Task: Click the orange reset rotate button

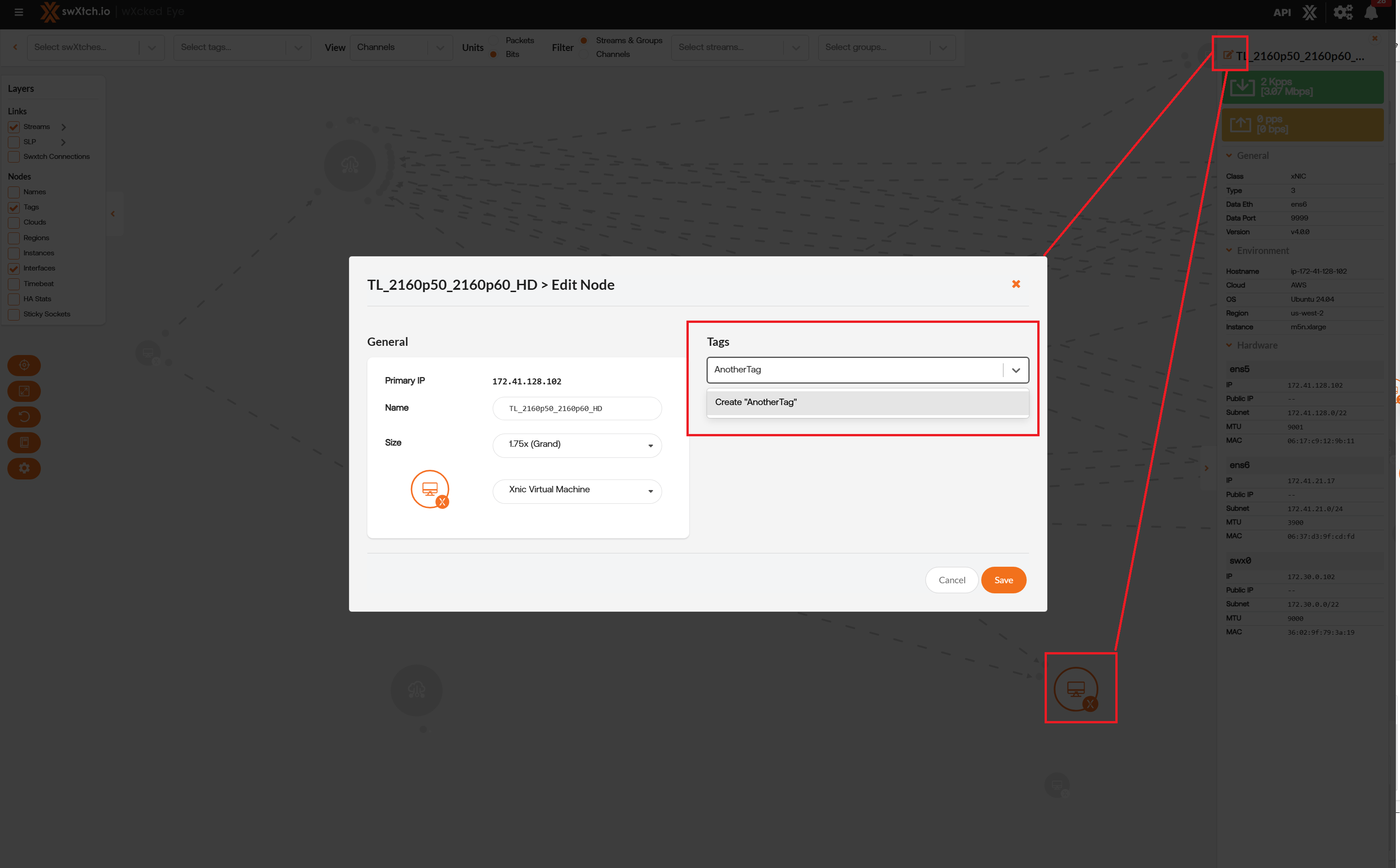Action: click(x=24, y=417)
